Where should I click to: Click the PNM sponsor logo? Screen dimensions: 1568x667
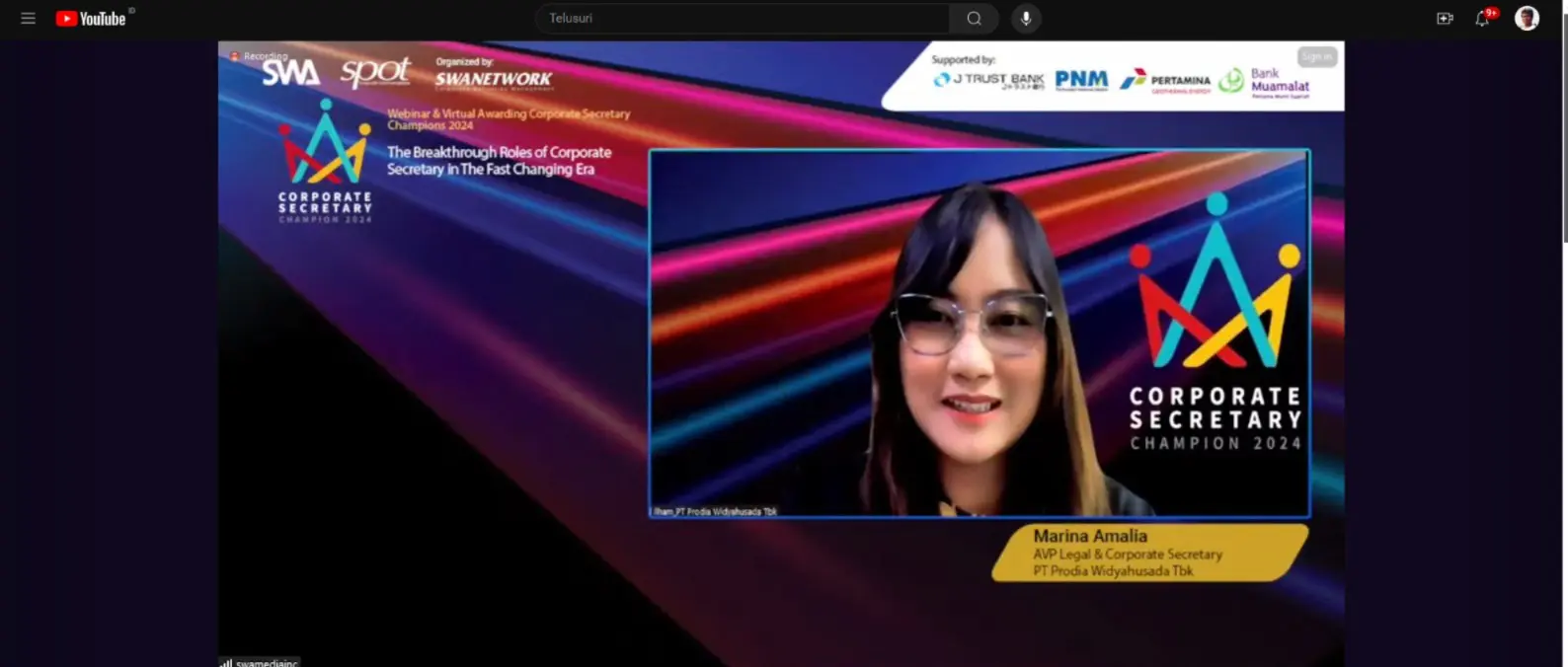1081,80
